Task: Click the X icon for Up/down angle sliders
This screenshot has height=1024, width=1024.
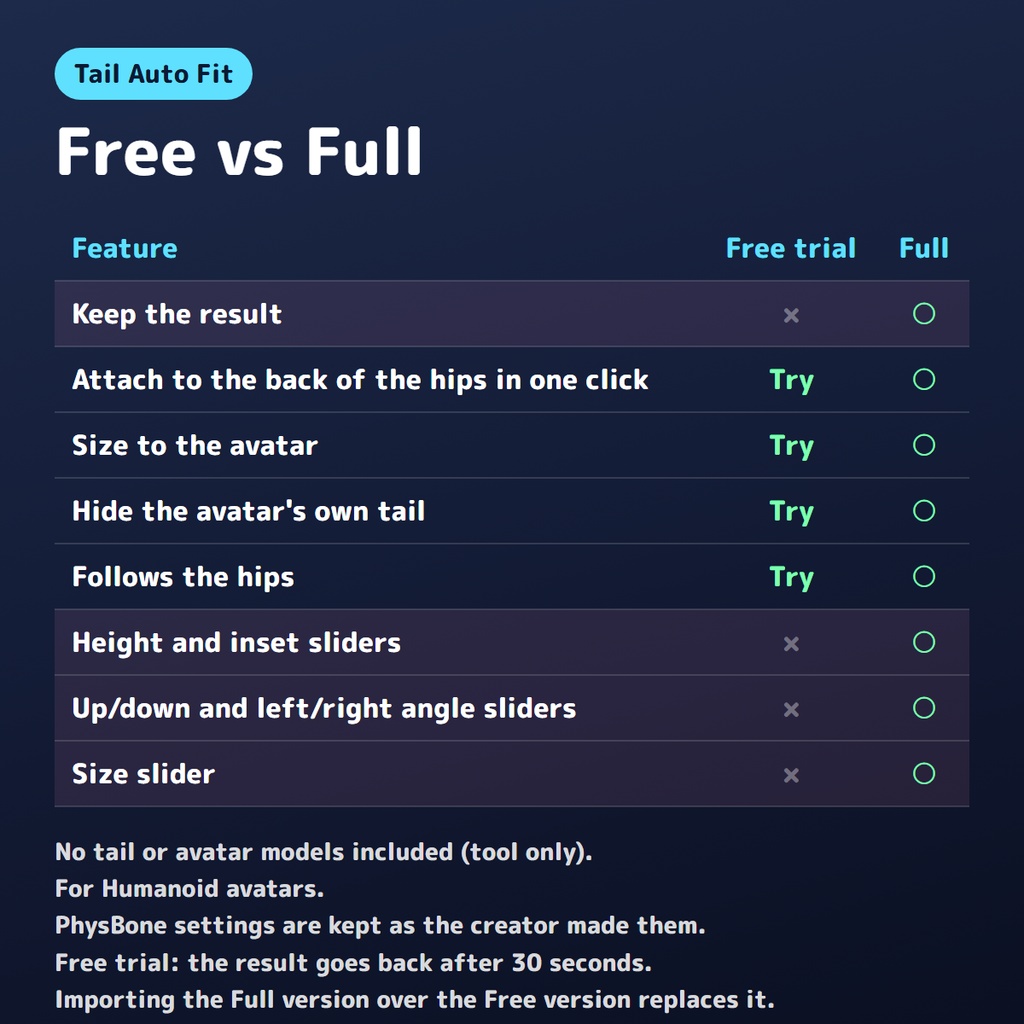Action: [x=791, y=709]
